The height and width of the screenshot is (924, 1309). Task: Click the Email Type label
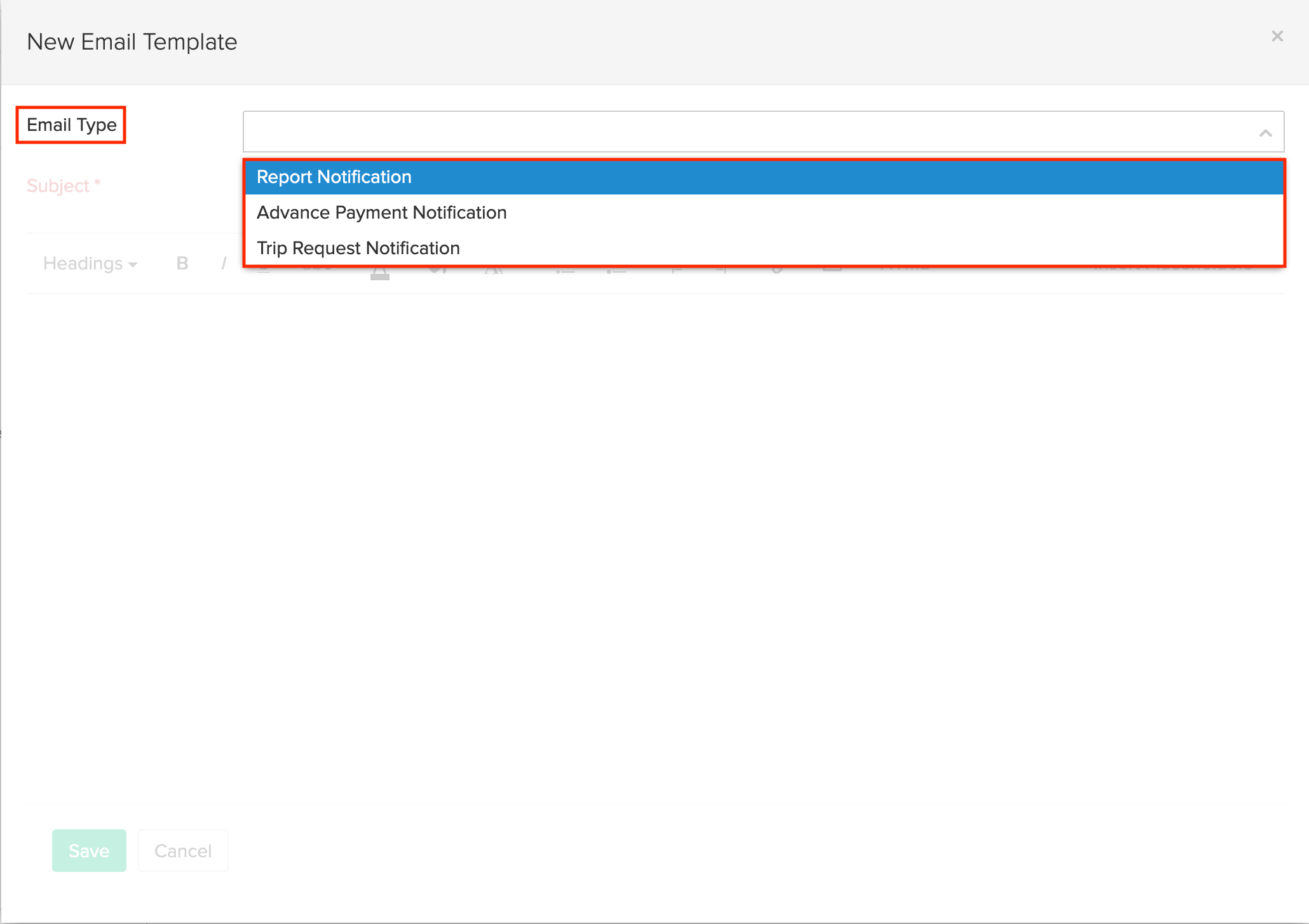pos(71,125)
